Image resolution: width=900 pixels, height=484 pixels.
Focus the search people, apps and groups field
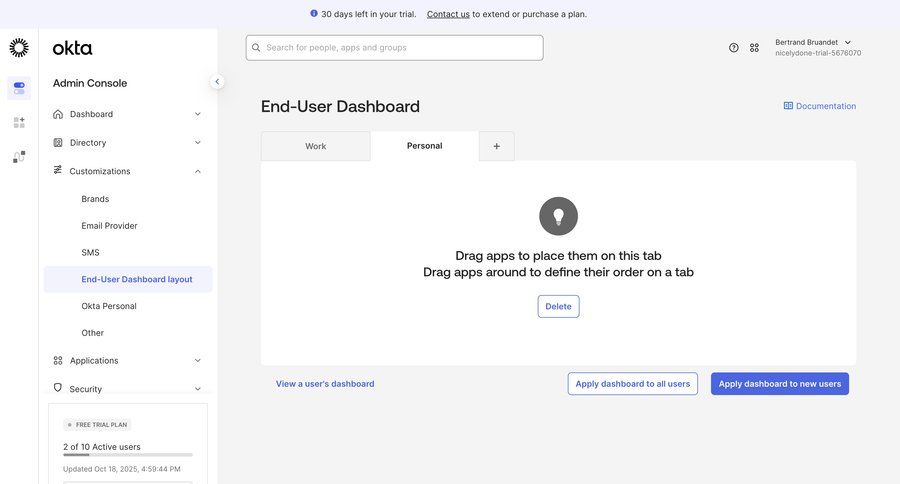pyautogui.click(x=395, y=48)
